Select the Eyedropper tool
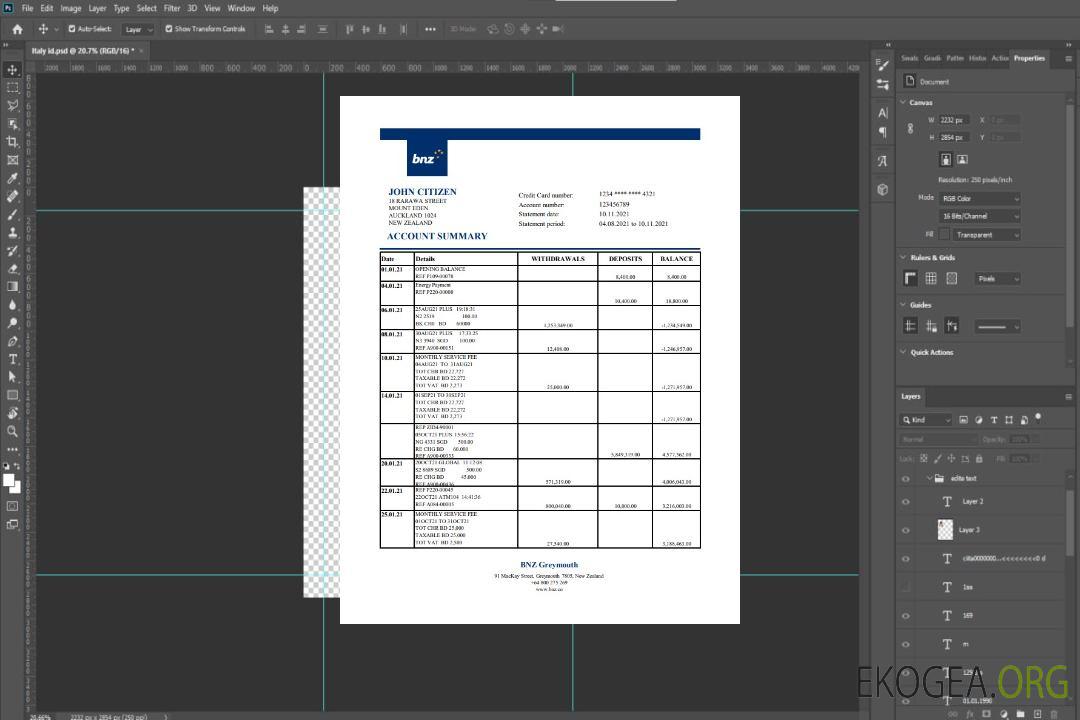The width and height of the screenshot is (1080, 720). [x=12, y=178]
